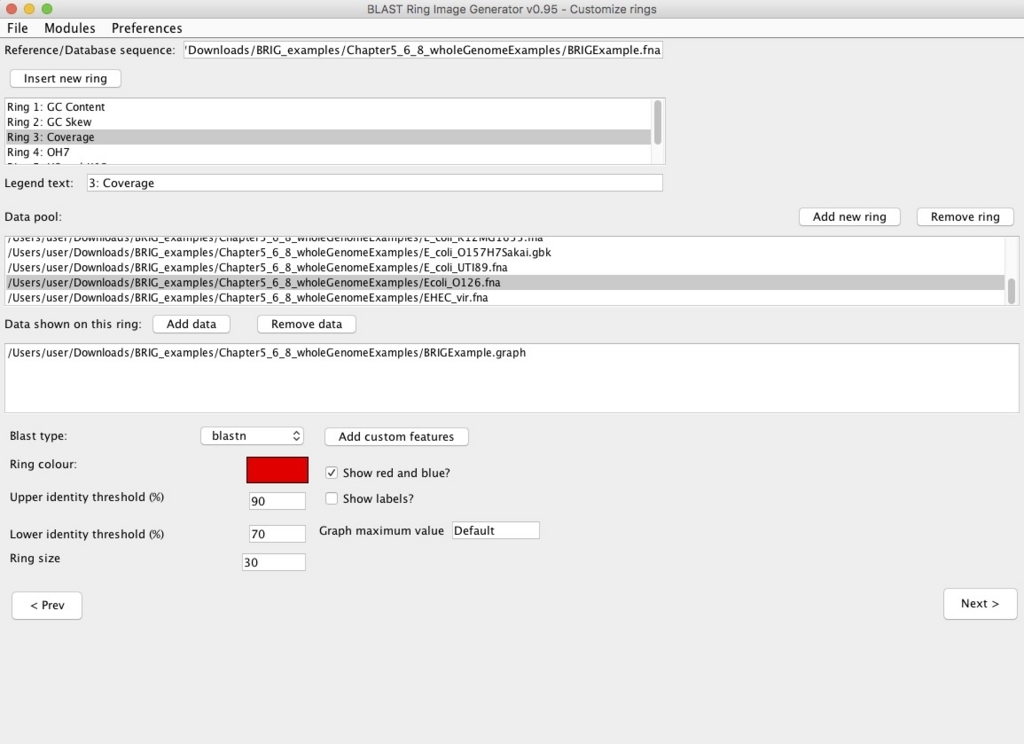Viewport: 1024px width, 744px height.
Task: Select BRIGExample.graph in ring data list
Action: pos(512,353)
